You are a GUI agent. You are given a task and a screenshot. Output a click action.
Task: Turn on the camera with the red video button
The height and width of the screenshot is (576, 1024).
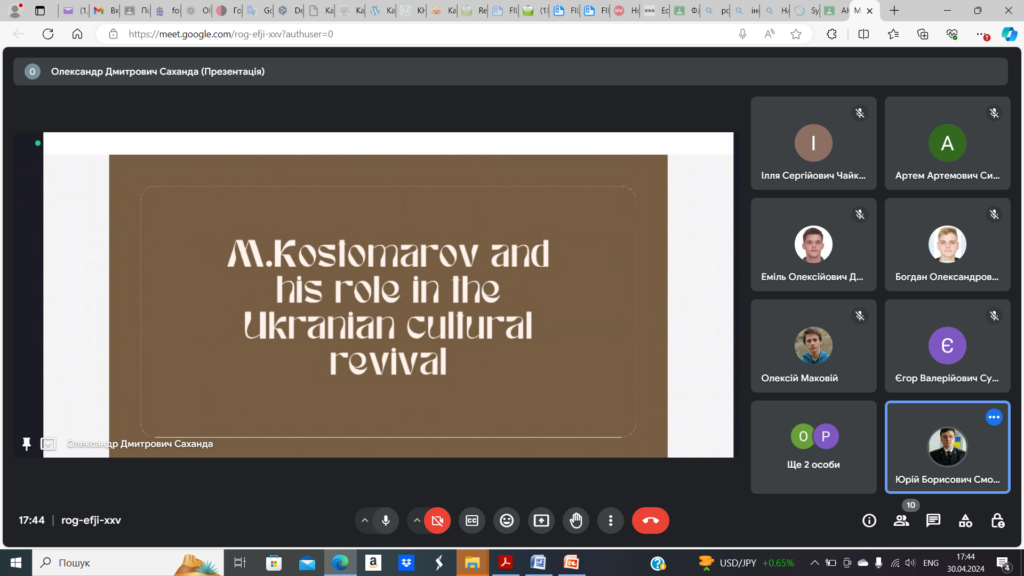pyautogui.click(x=437, y=520)
